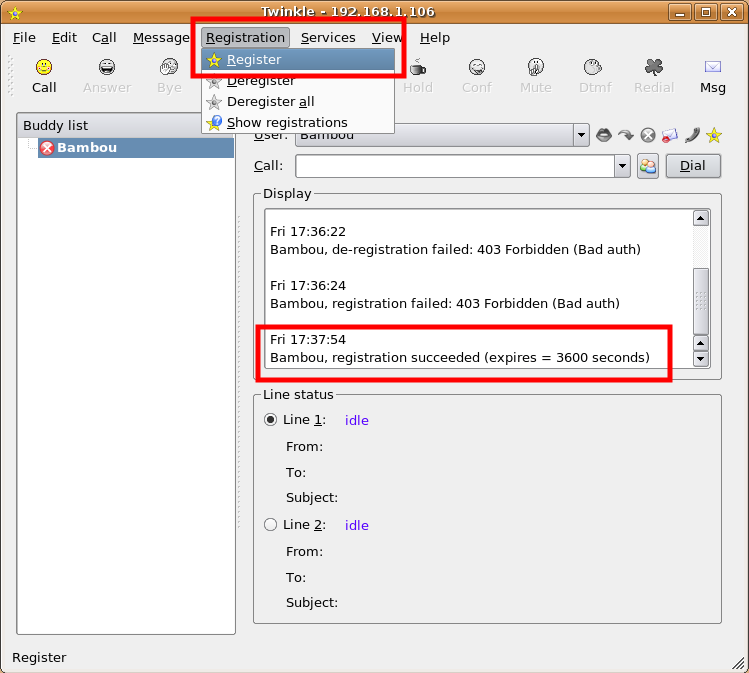Choose Deregister all from the menu
The image size is (749, 673).
coord(299,102)
